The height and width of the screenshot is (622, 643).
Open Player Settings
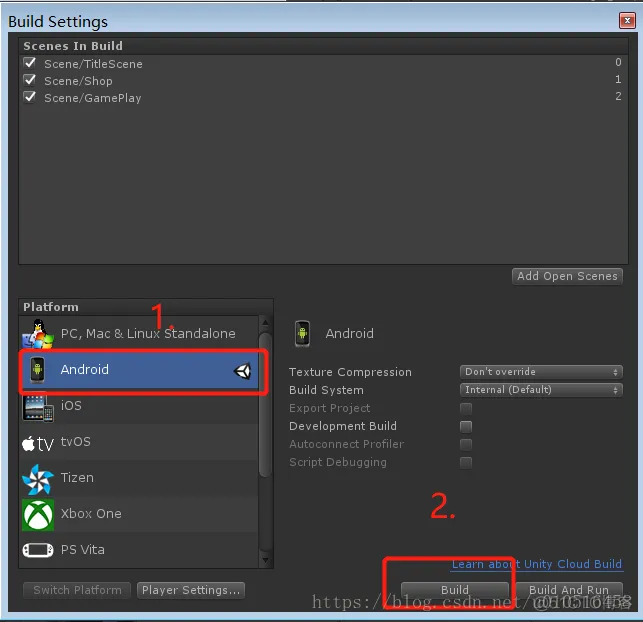[191, 590]
